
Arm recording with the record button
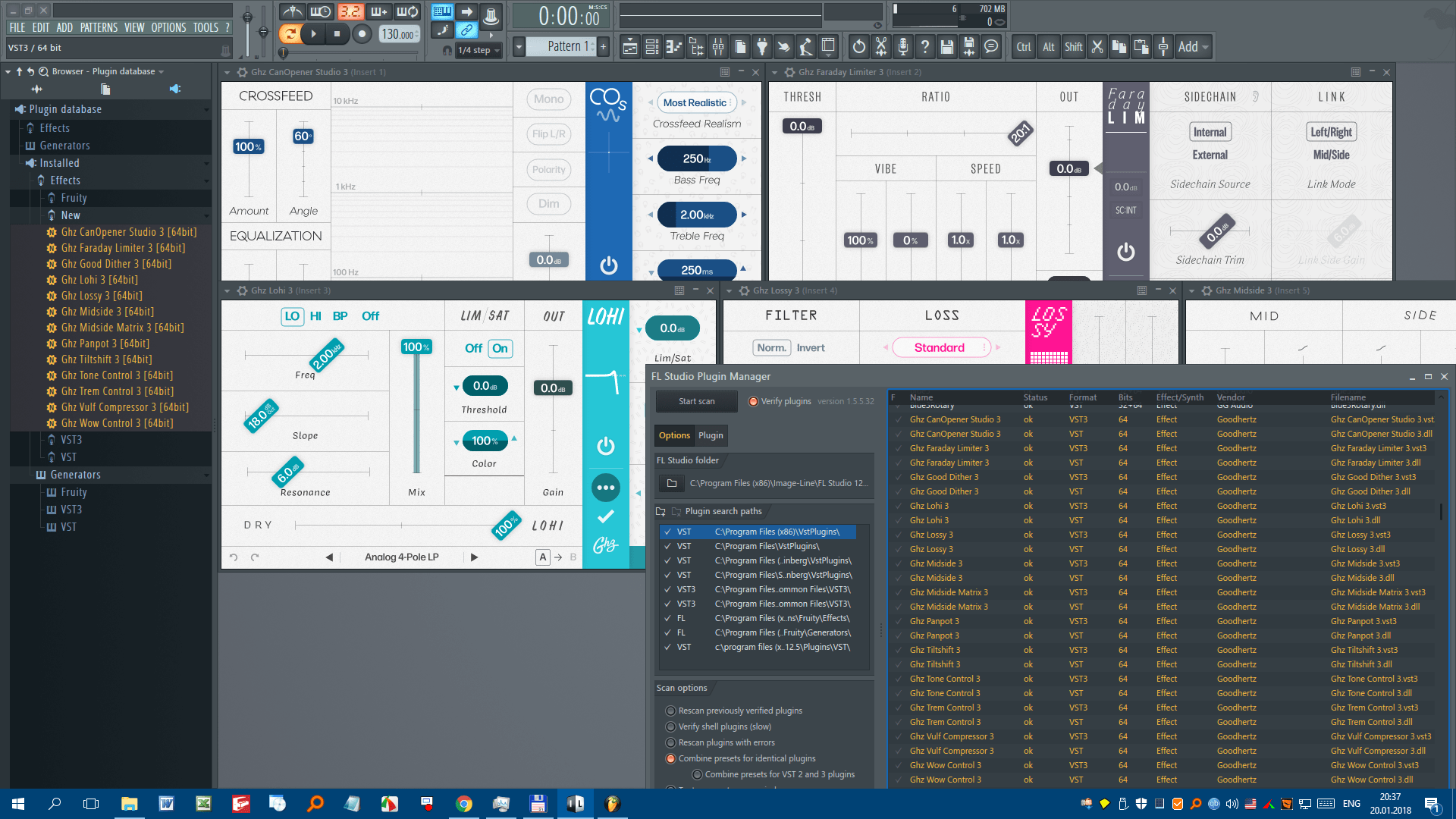click(x=362, y=34)
